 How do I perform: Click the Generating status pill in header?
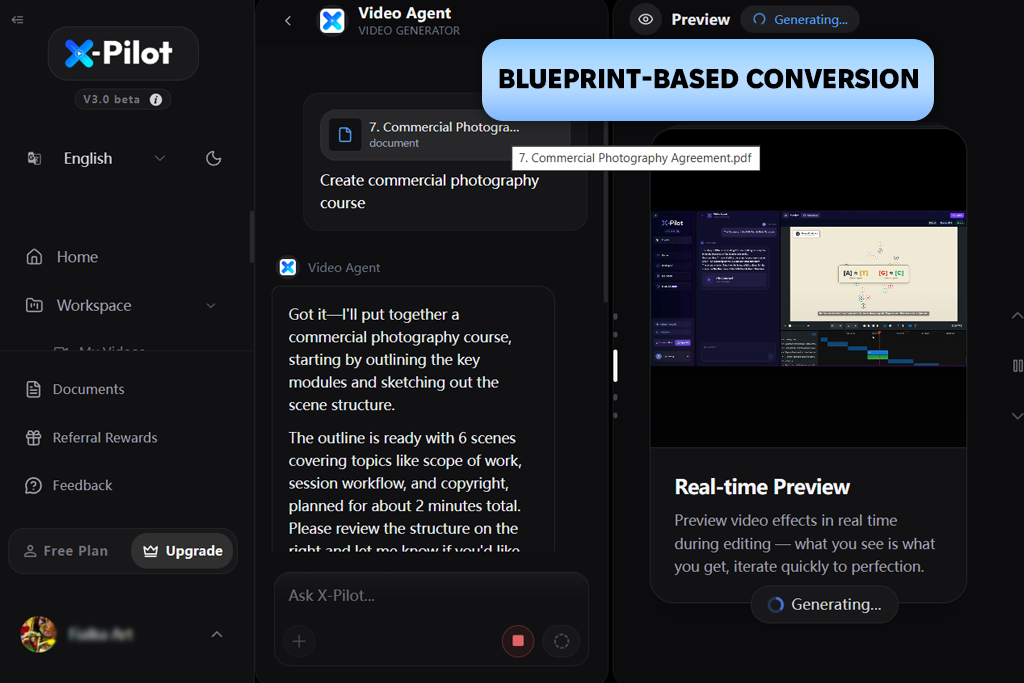tap(800, 20)
